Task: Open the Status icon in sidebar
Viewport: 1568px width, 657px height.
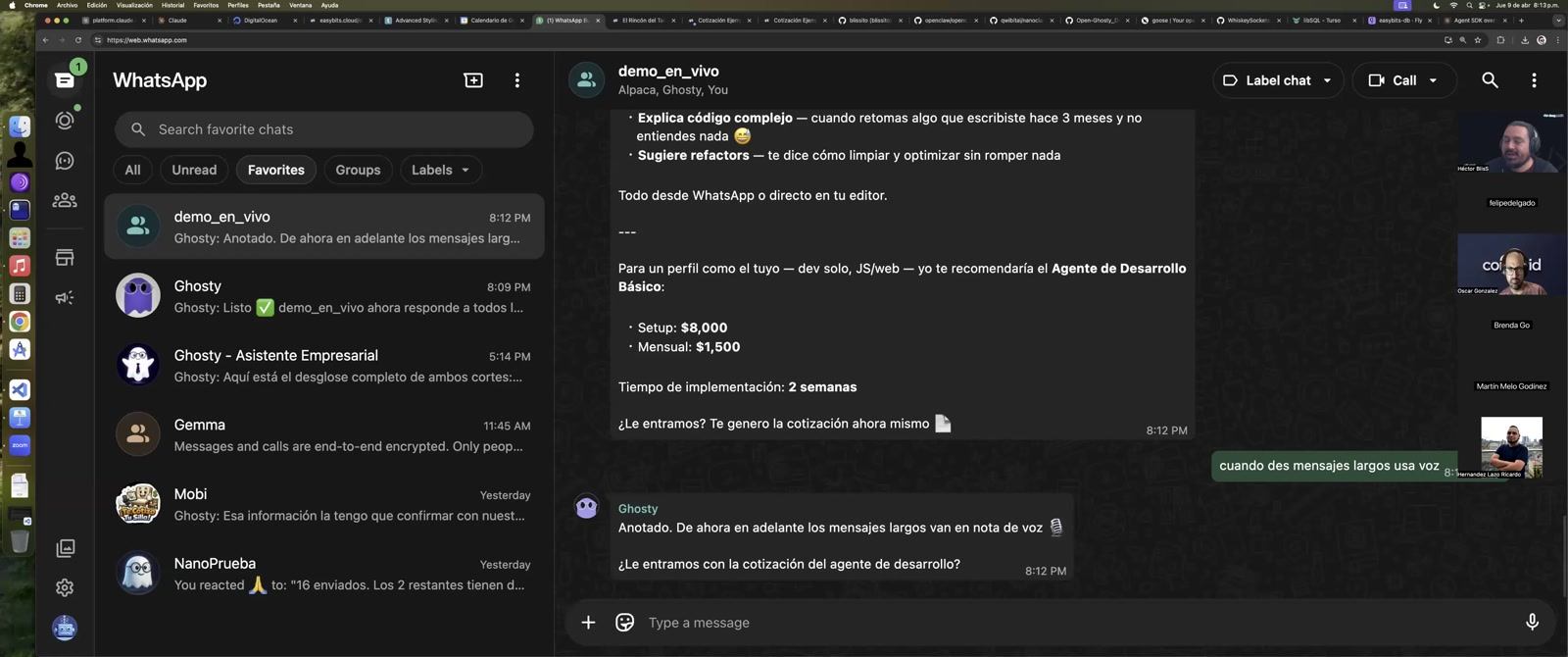Action: (65, 121)
